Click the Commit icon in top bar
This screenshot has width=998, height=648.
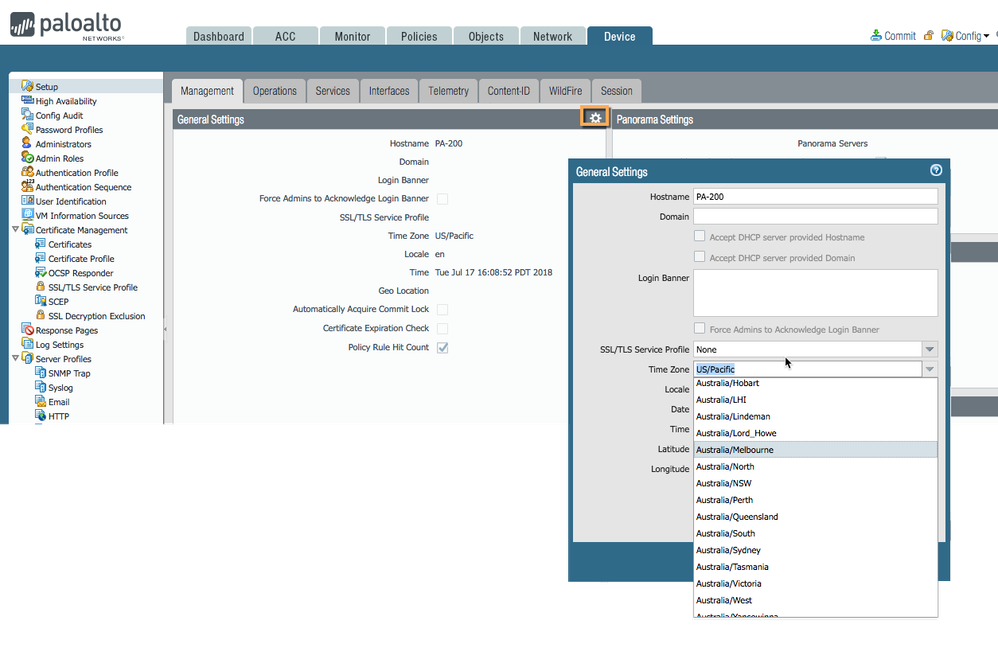(876, 35)
